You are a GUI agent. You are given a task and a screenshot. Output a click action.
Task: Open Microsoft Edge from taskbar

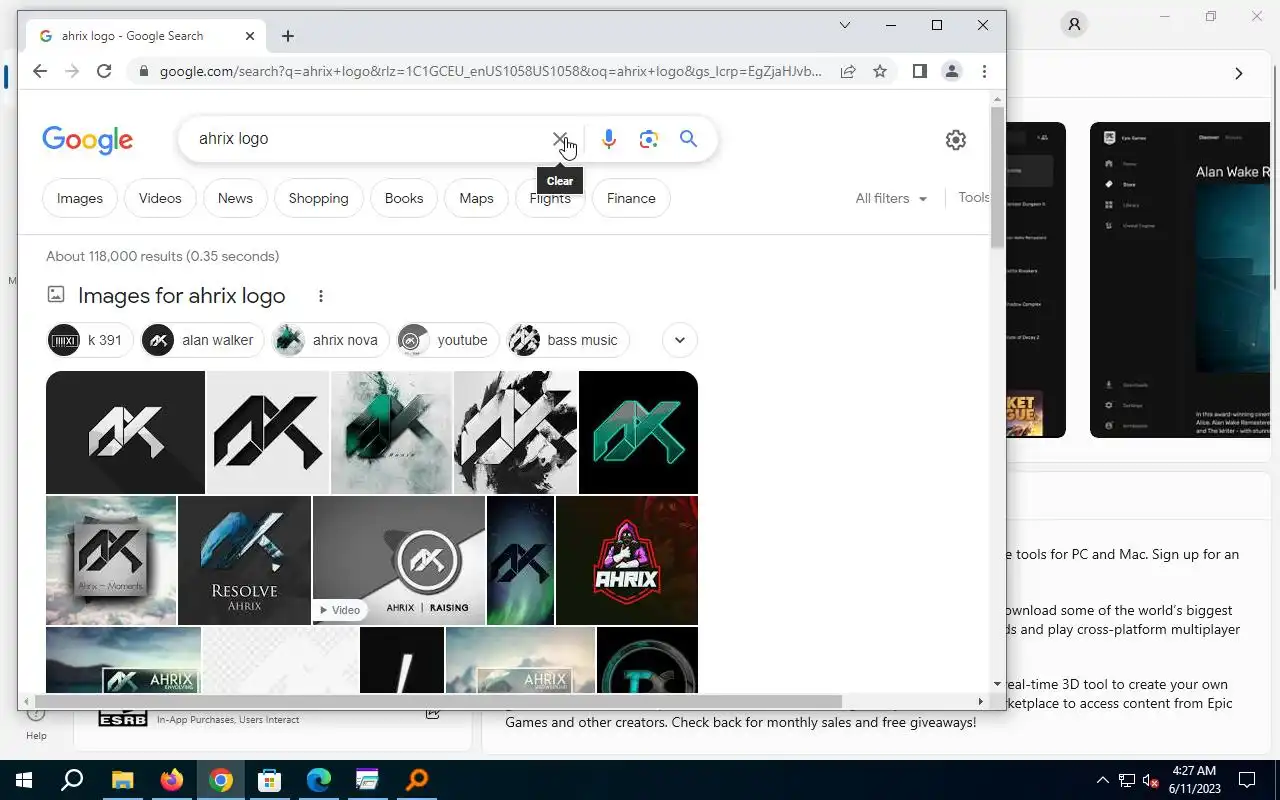point(318,780)
